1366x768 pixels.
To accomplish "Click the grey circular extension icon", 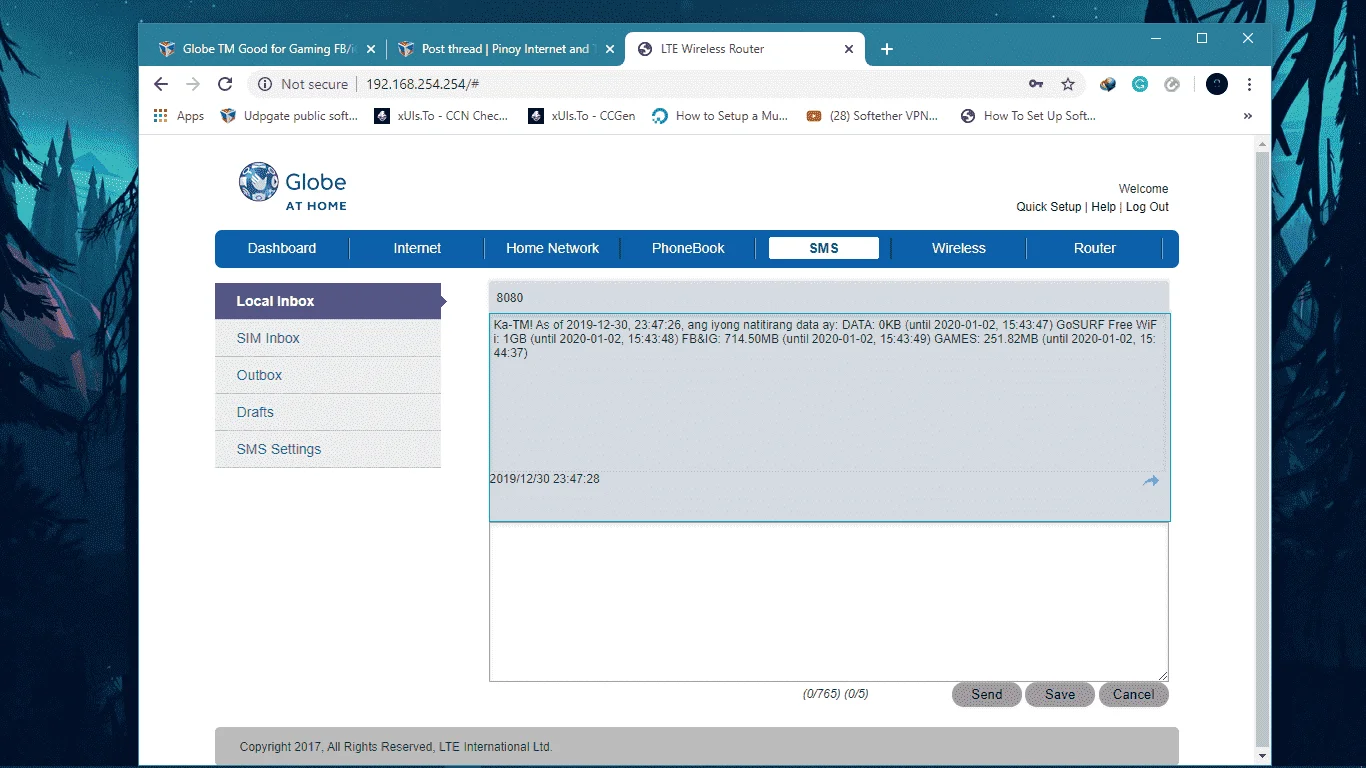I will 1172,84.
